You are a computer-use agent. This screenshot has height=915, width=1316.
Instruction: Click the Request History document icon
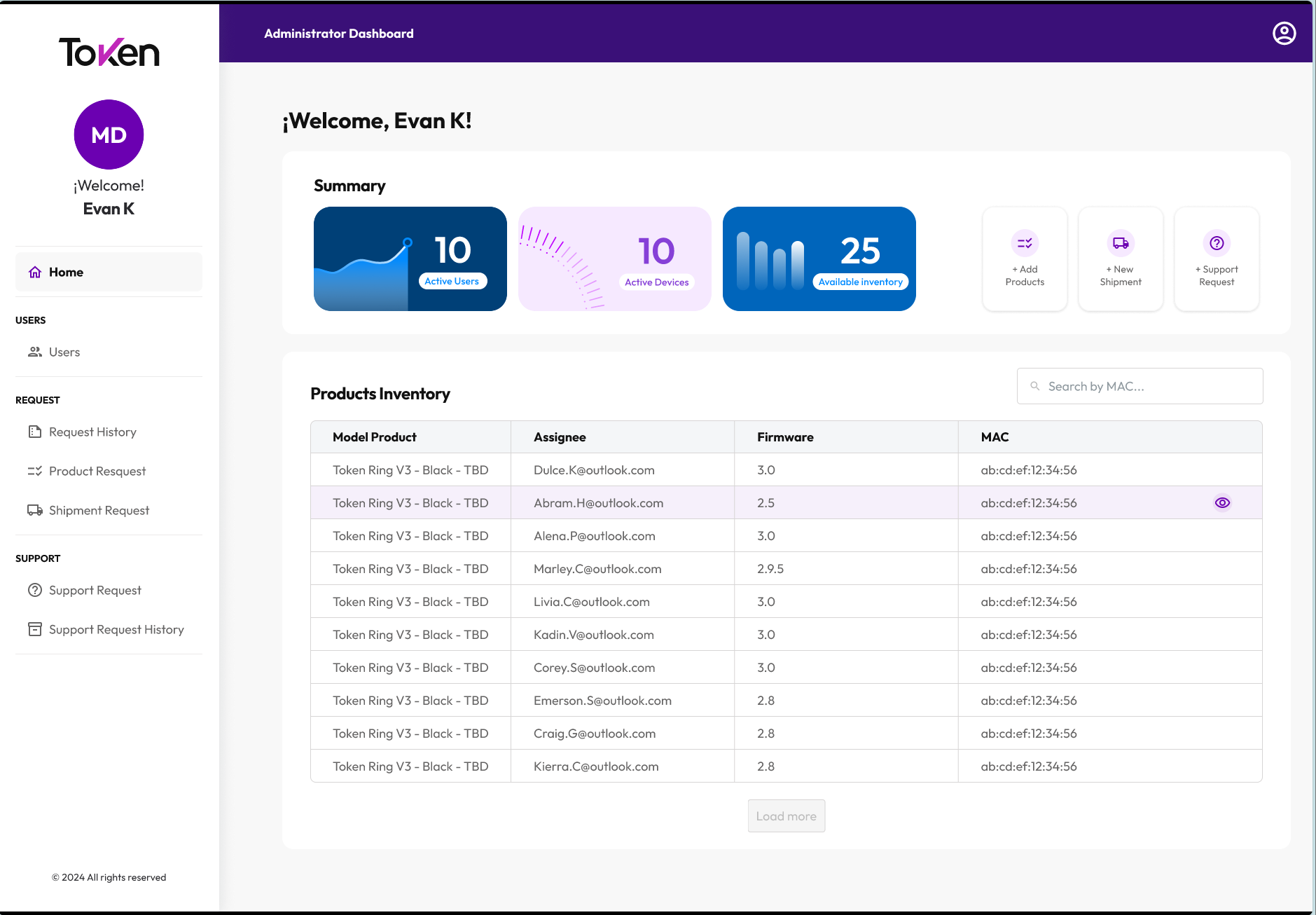35,432
